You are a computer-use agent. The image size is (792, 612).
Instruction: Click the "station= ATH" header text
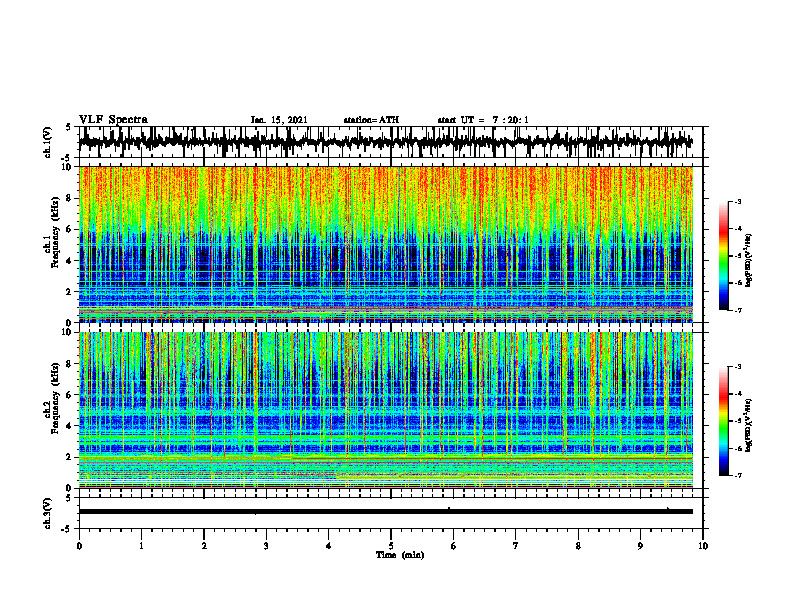click(x=371, y=120)
